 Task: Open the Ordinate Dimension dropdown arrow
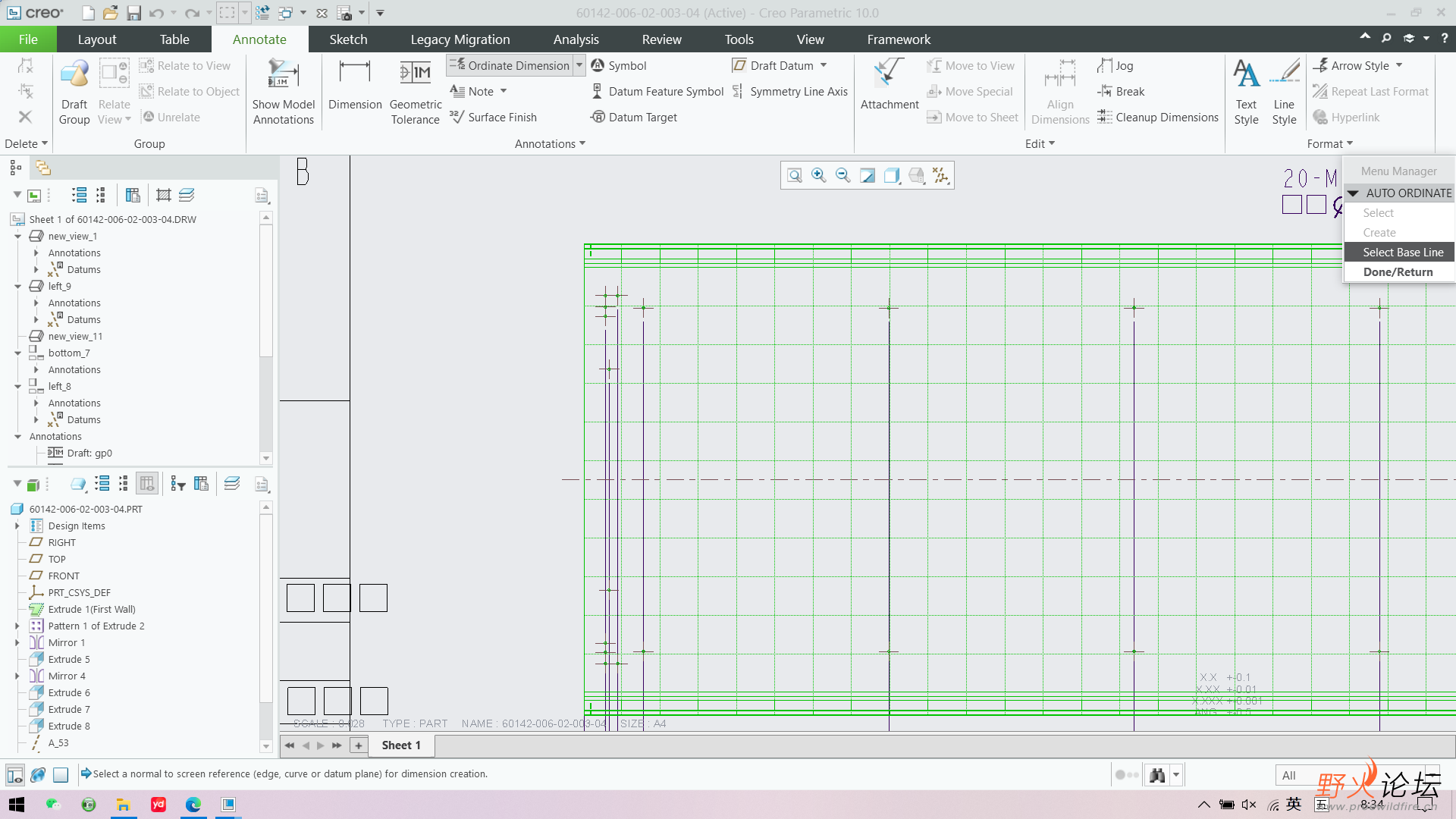click(579, 66)
